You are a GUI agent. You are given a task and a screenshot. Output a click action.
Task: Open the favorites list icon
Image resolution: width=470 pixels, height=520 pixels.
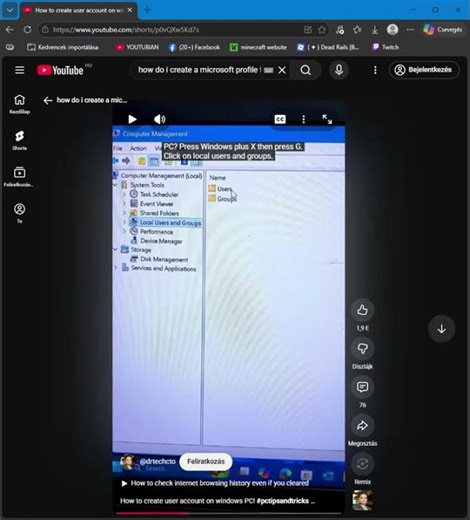(357, 30)
